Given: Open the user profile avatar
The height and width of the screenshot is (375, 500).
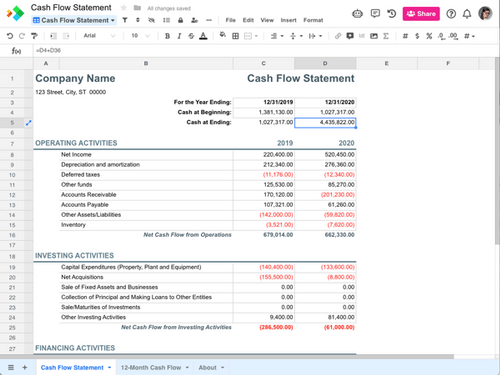Looking at the screenshot, I should point(485,14).
